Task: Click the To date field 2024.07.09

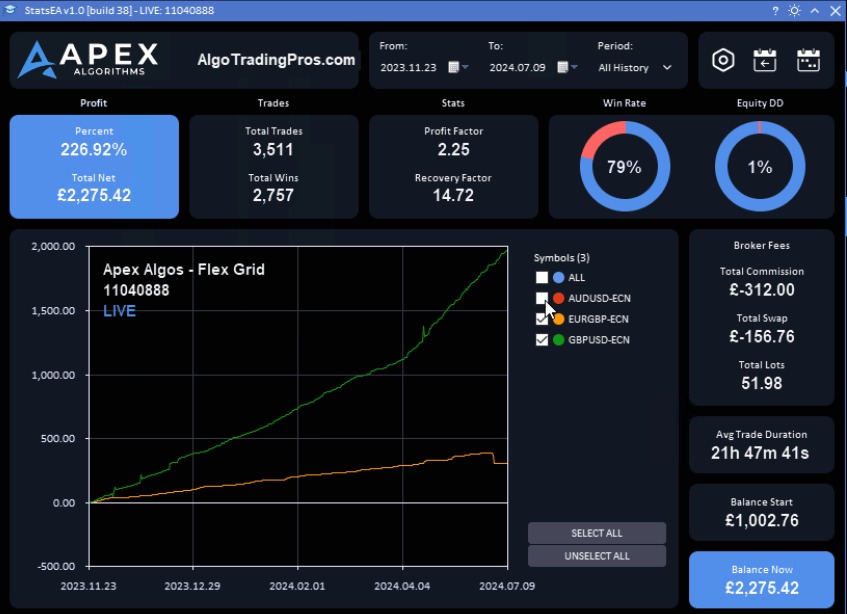Action: pos(517,68)
